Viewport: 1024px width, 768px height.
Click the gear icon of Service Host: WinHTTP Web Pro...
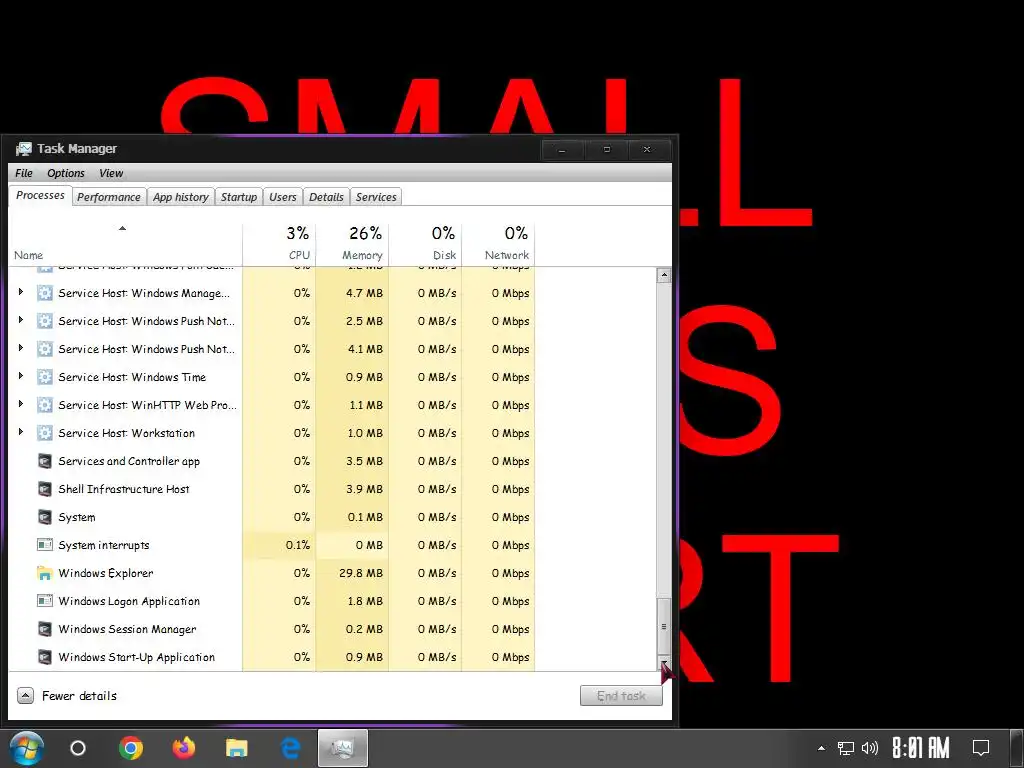[44, 405]
